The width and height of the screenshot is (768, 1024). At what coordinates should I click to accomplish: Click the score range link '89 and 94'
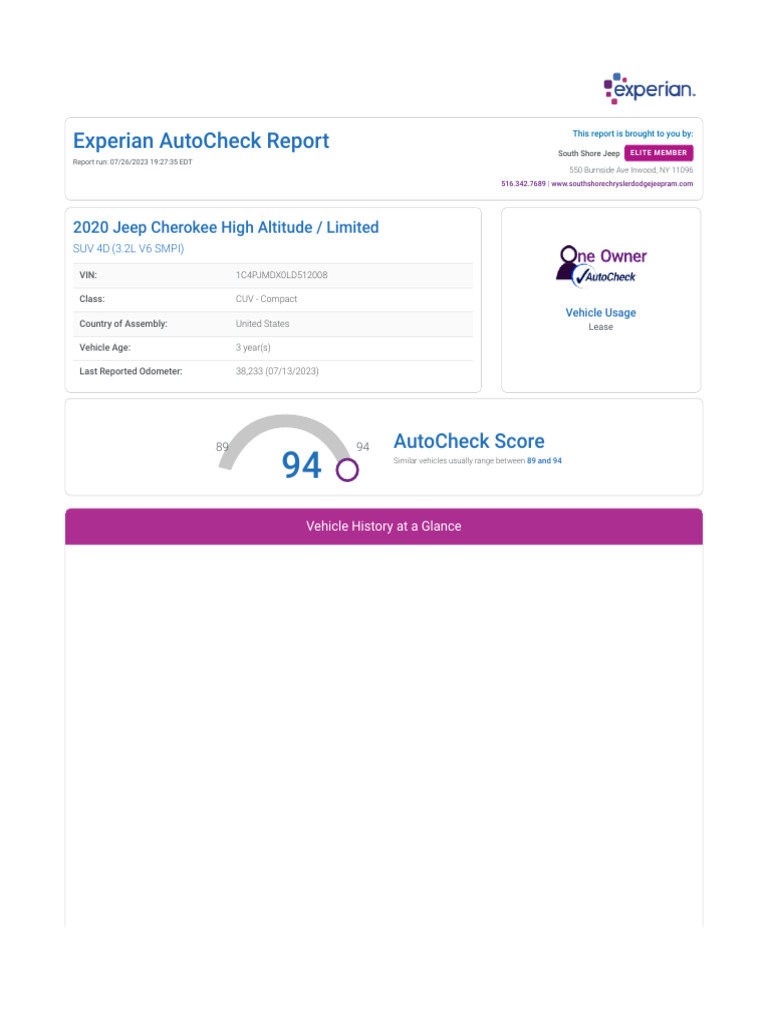click(x=544, y=460)
